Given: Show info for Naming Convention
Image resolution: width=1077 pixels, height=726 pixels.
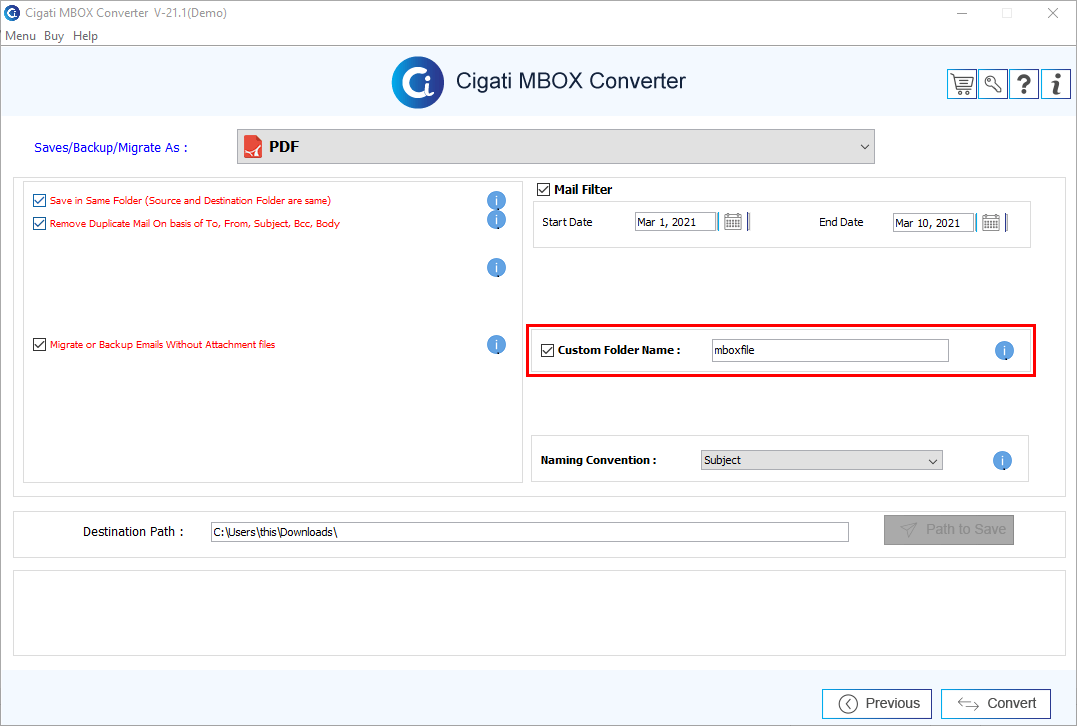Looking at the screenshot, I should pyautogui.click(x=1002, y=460).
